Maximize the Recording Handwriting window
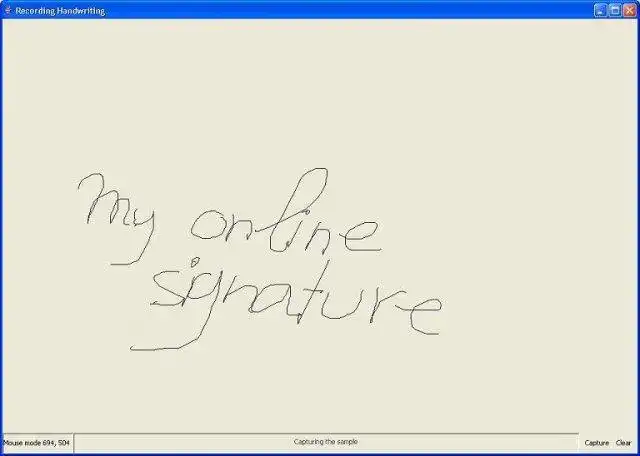 point(615,11)
